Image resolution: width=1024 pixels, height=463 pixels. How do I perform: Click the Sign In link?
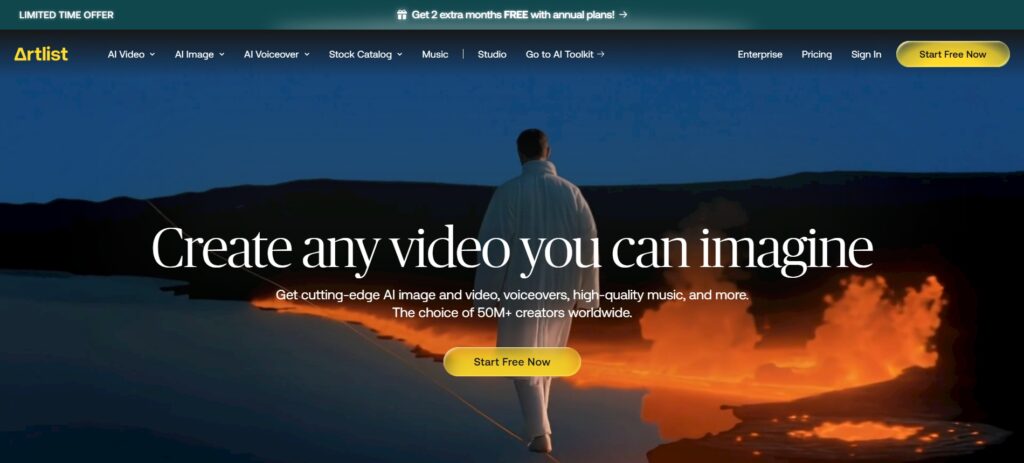click(866, 54)
